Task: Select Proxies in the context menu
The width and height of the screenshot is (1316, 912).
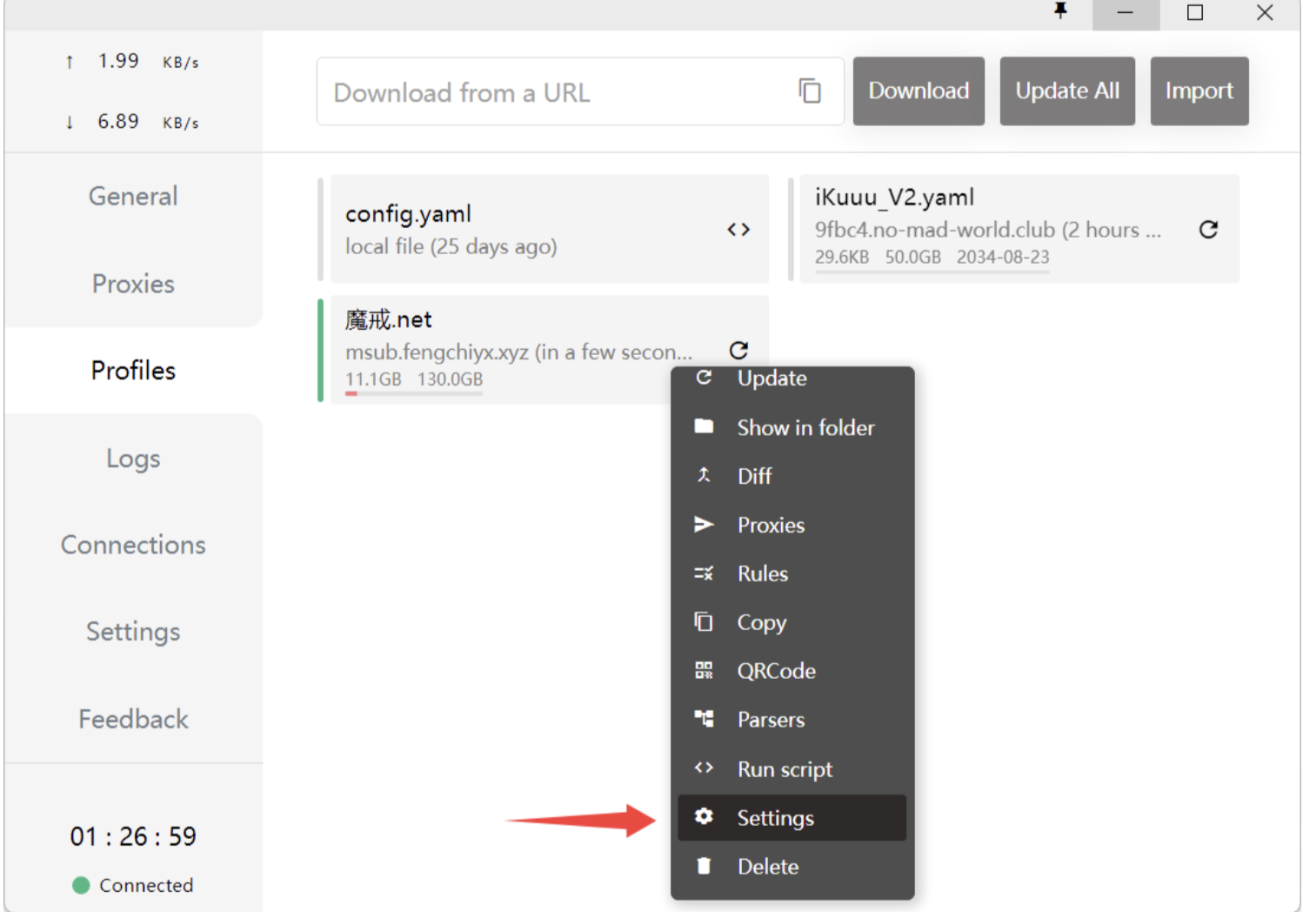Action: 792,525
